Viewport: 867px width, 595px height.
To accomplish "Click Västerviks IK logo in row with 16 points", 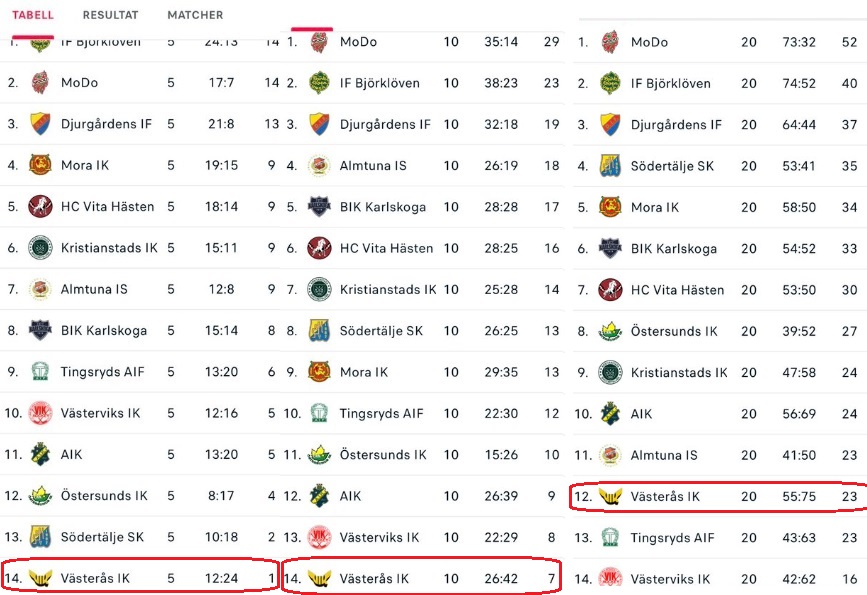I will tap(610, 579).
